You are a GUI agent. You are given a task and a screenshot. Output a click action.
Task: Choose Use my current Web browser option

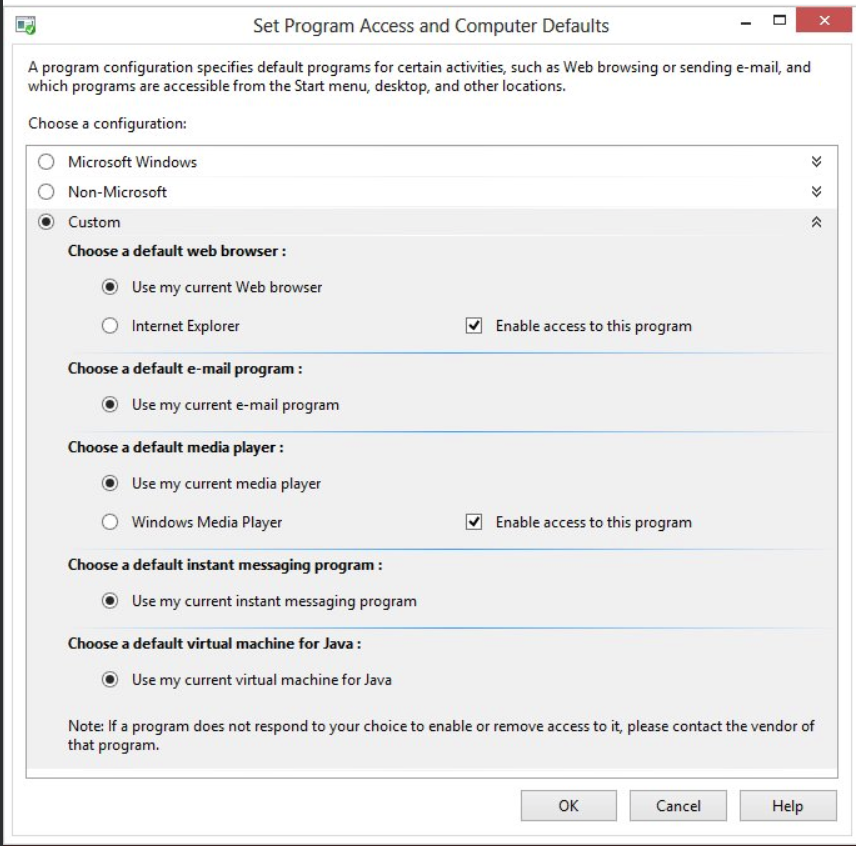110,287
